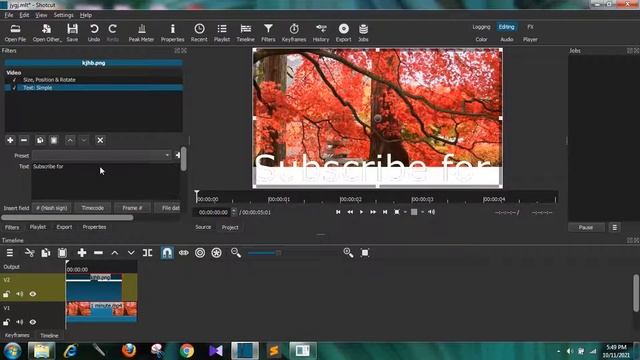This screenshot has width=640, height=360.
Task: Pause jobs in Jobs panel
Action: pyautogui.click(x=586, y=227)
